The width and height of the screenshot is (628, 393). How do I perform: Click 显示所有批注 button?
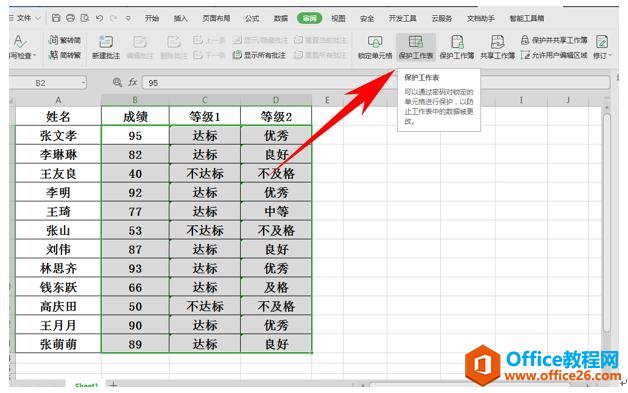pos(260,55)
